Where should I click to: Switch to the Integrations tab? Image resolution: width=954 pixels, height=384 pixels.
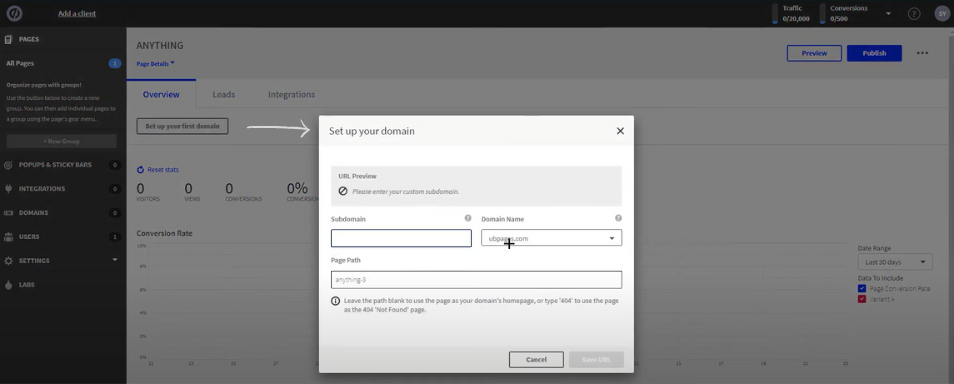coord(291,94)
